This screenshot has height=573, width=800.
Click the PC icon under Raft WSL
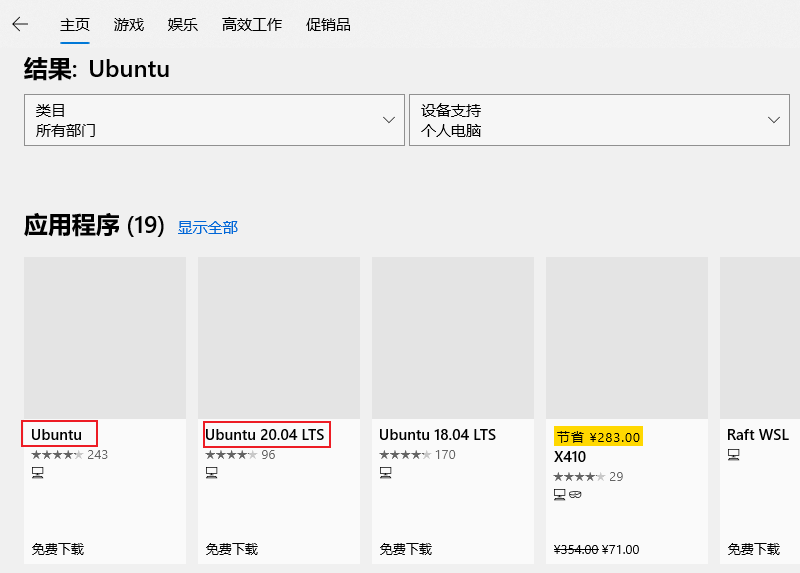click(734, 454)
